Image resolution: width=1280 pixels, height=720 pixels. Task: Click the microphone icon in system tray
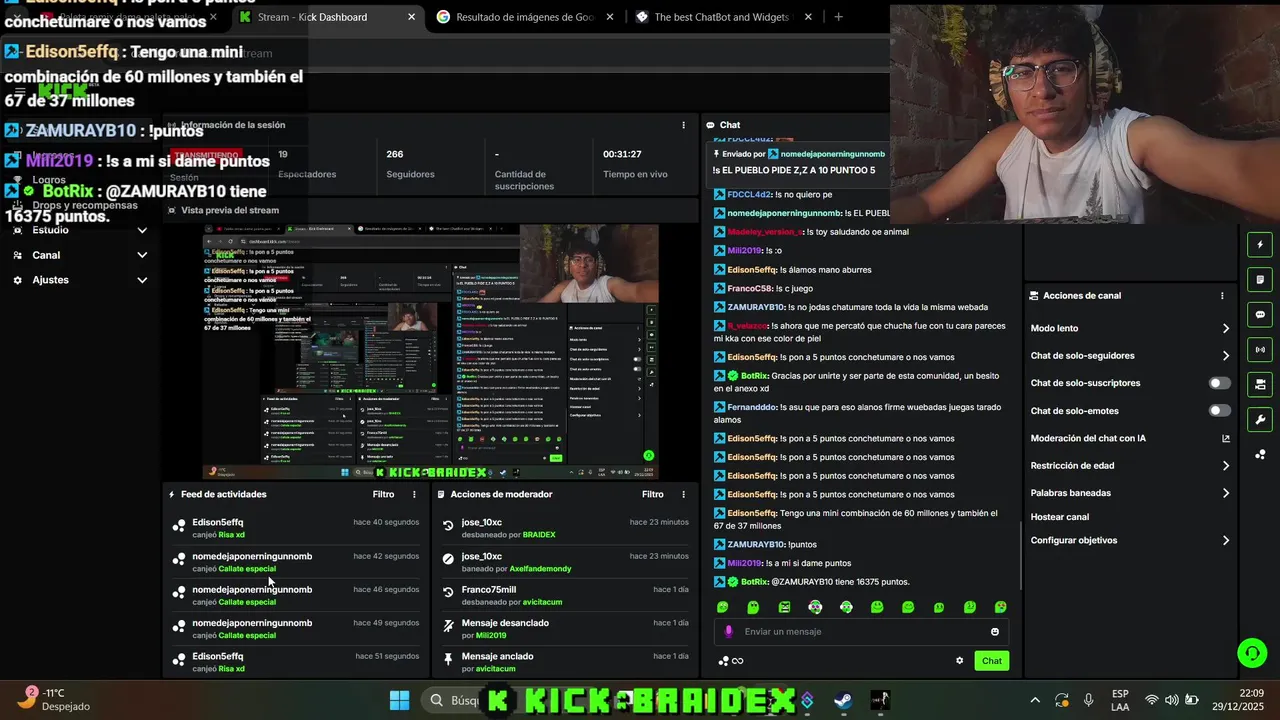pos(1088,700)
